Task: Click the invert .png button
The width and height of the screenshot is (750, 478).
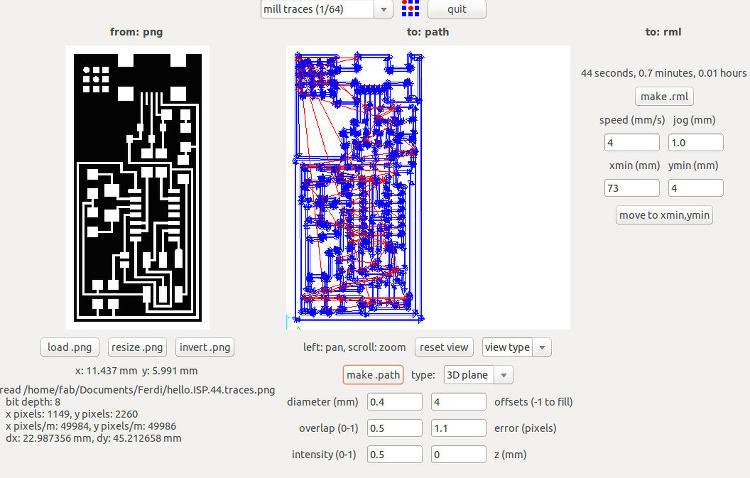Action: 205,347
